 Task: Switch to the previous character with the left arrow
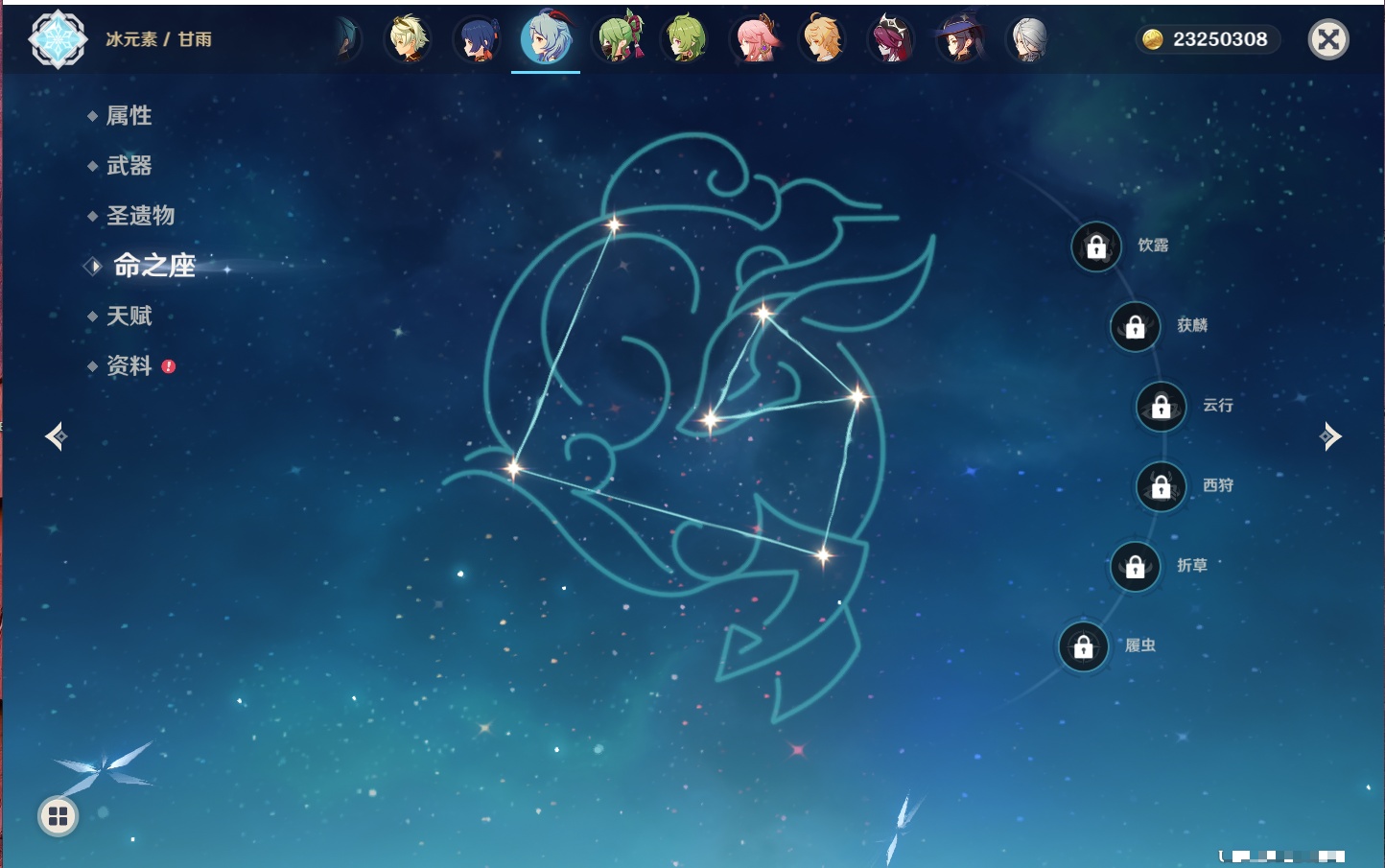click(56, 436)
